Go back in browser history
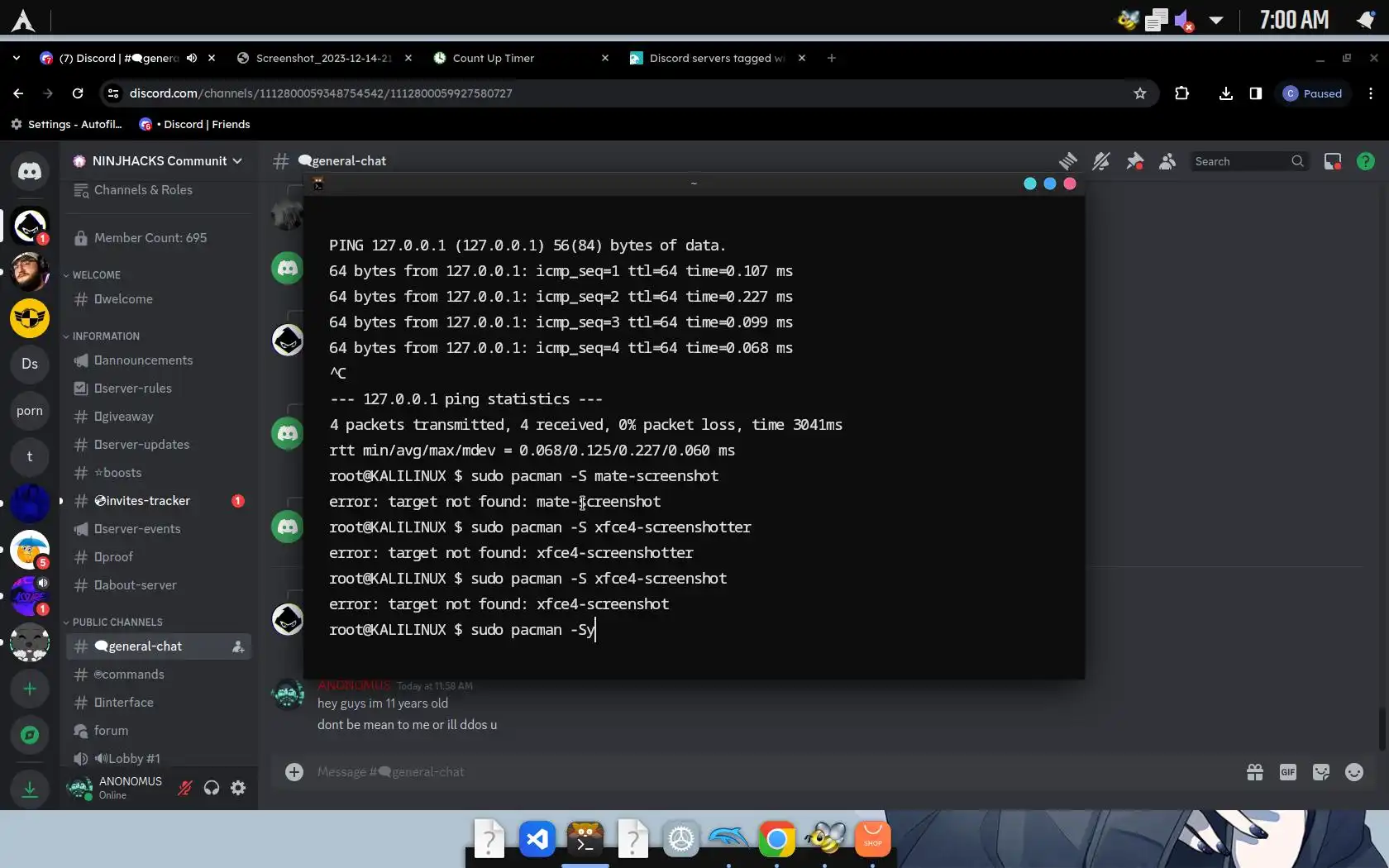The height and width of the screenshot is (868, 1389). pos(18,93)
